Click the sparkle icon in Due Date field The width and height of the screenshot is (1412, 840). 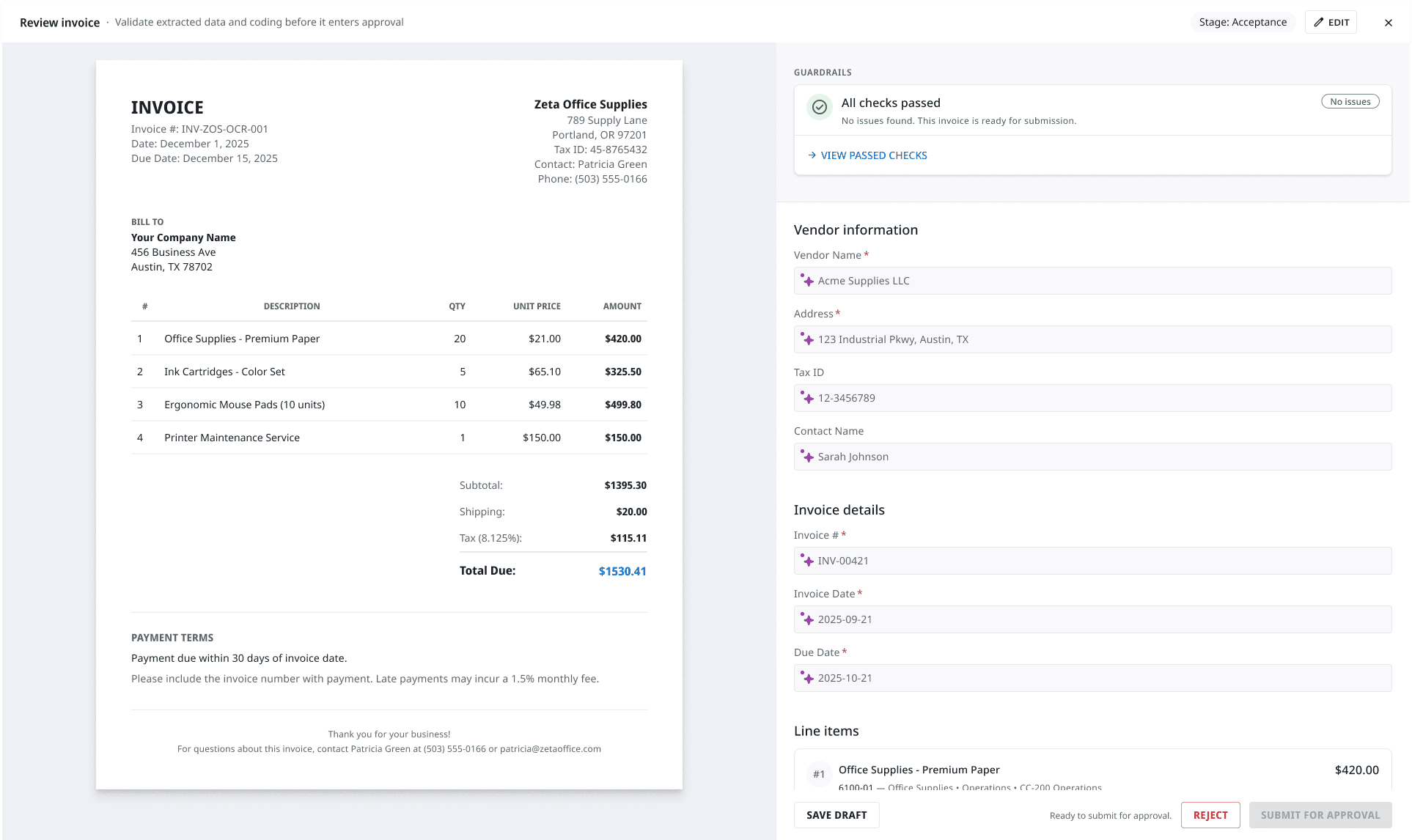pyautogui.click(x=807, y=677)
